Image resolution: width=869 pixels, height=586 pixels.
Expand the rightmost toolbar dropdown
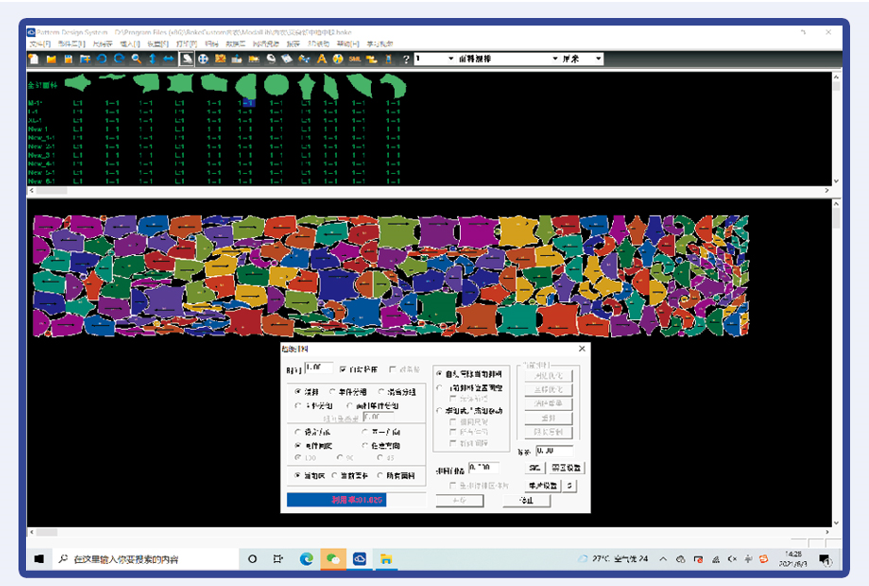[599, 60]
